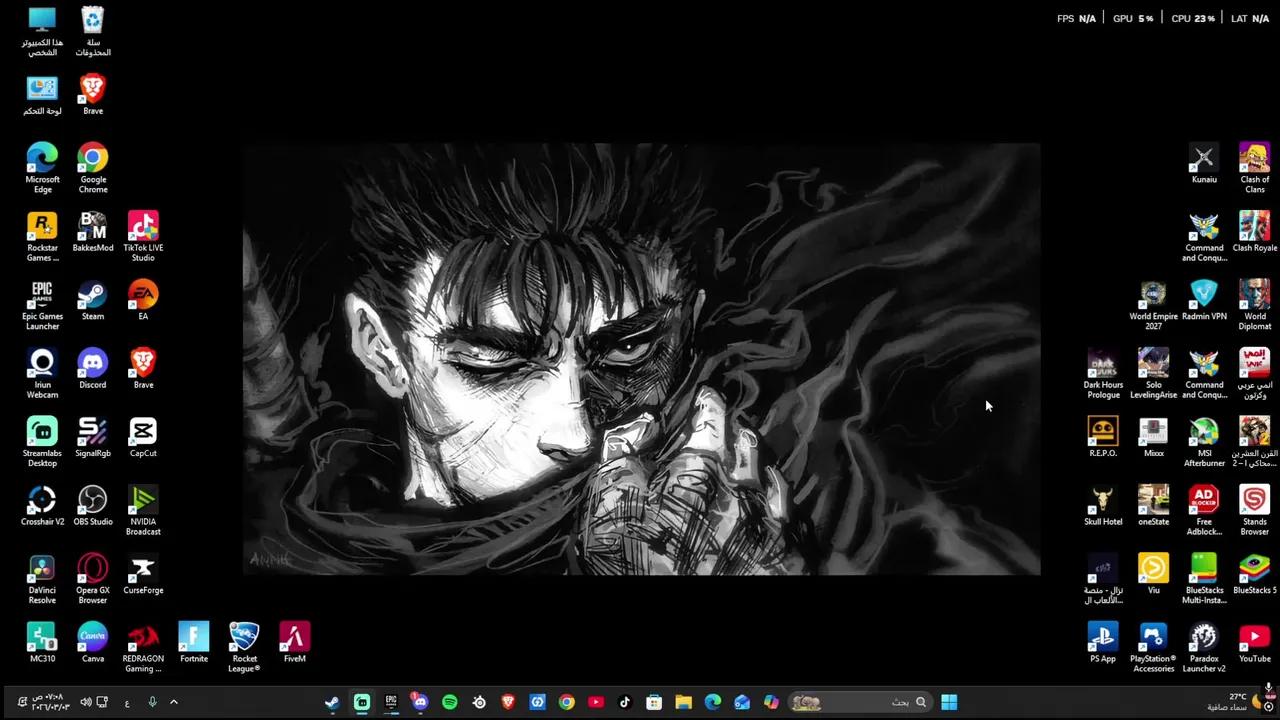This screenshot has width=1280, height=720.
Task: Open SignalRgb desktop shortcut
Action: (92, 437)
